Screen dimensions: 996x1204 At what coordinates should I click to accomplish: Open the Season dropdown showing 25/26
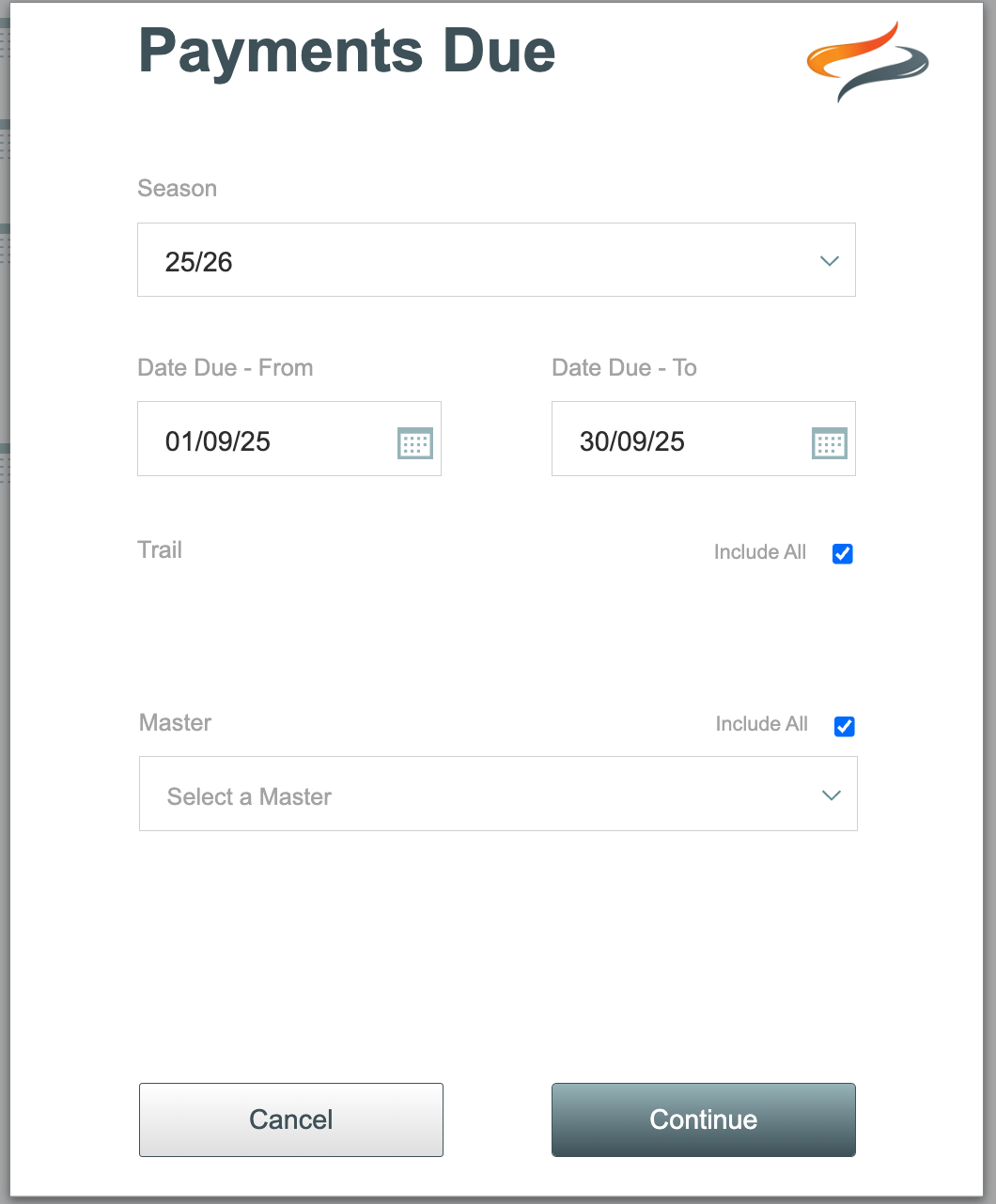pyautogui.click(x=496, y=259)
